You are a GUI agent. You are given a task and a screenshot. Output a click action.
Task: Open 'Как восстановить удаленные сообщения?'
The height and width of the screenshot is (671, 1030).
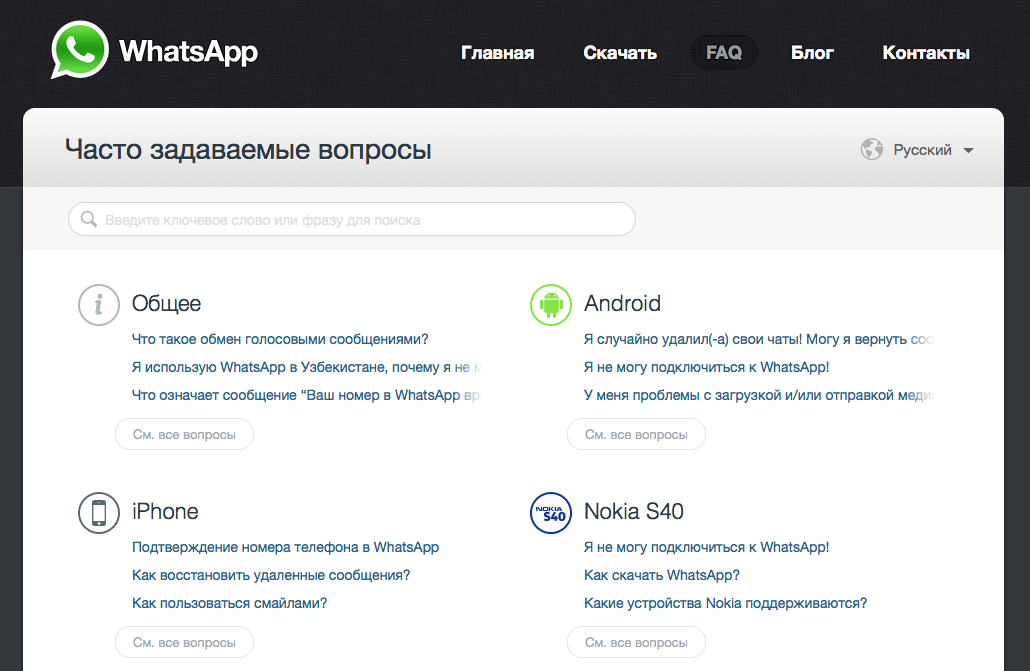(271, 576)
